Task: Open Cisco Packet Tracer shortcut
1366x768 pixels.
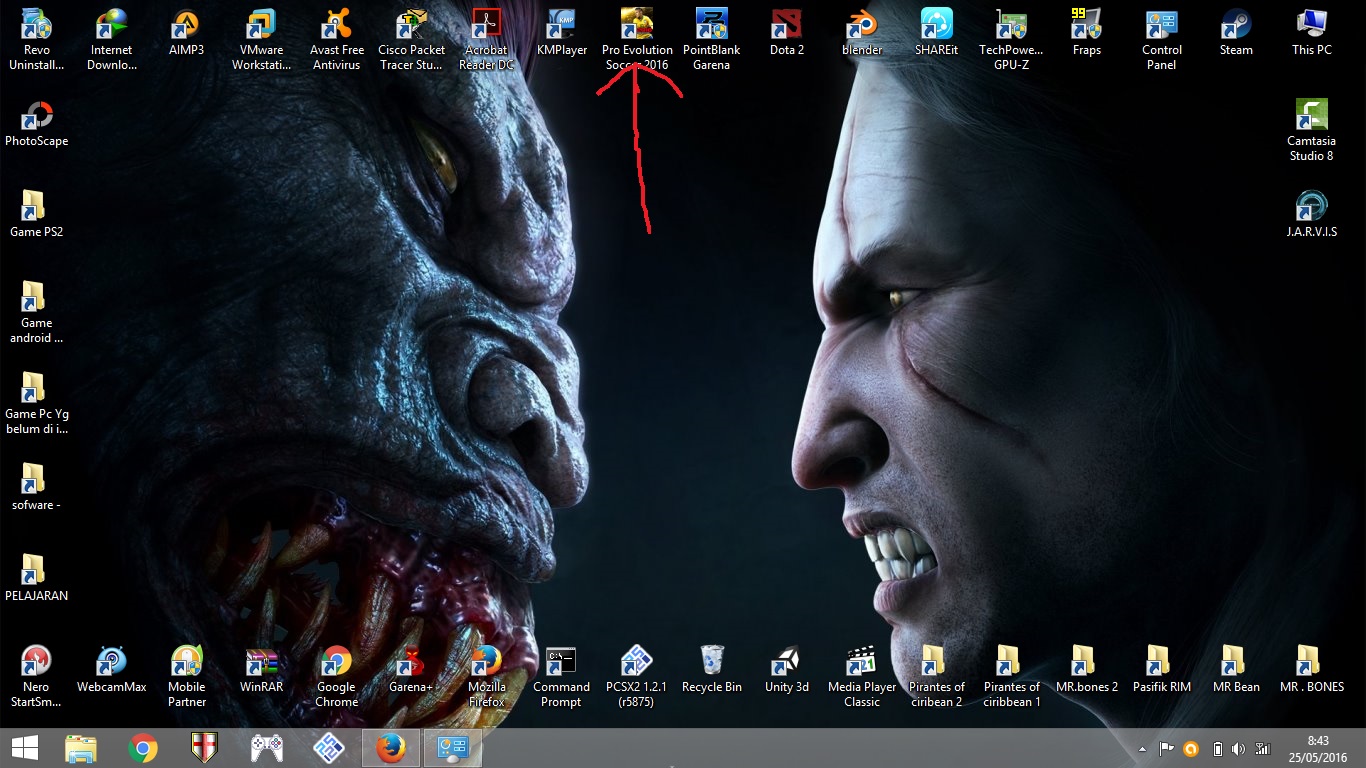Action: (x=411, y=40)
